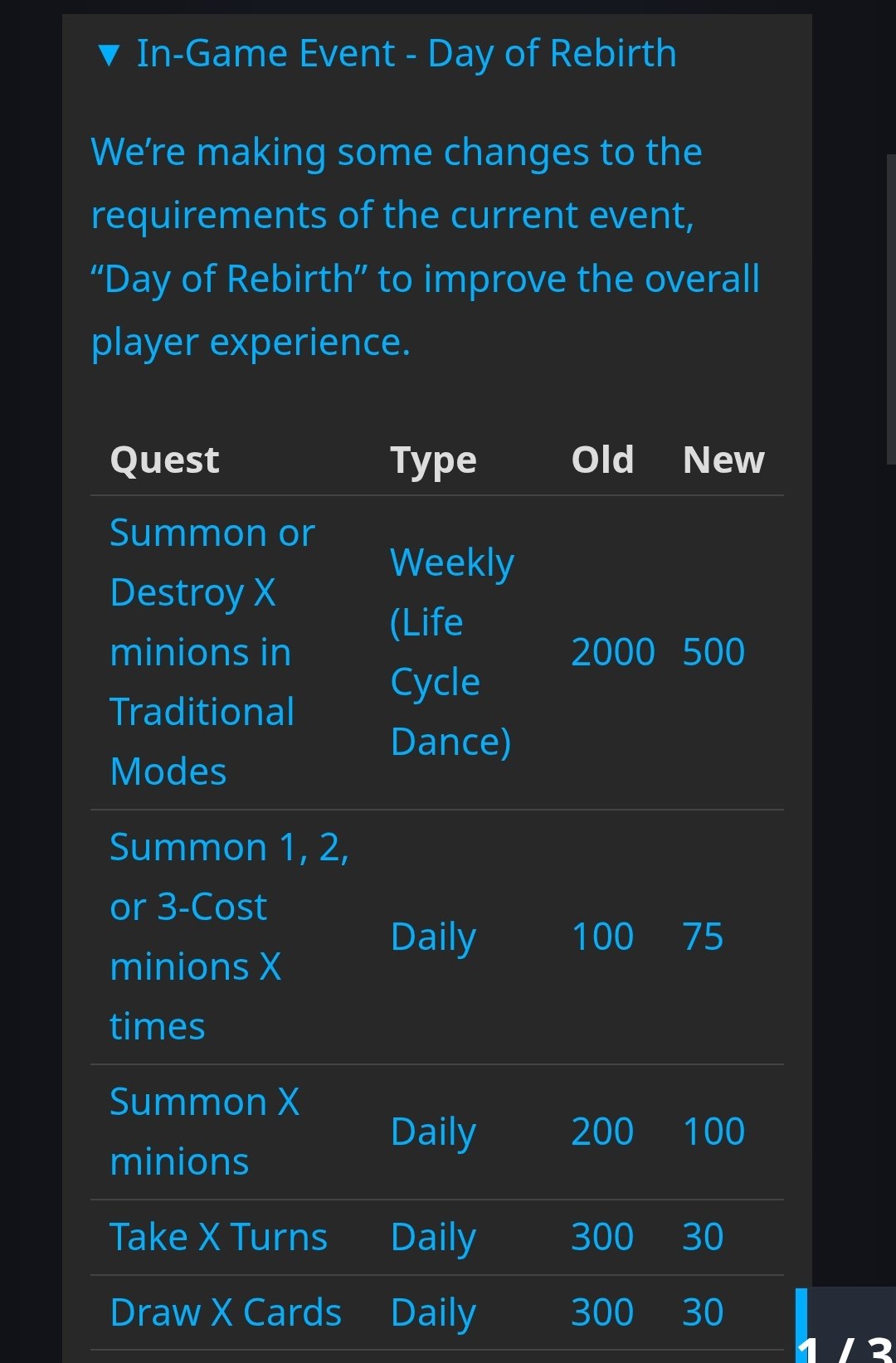
Task: Click the Summon X minions quest text
Action: 204,1132
